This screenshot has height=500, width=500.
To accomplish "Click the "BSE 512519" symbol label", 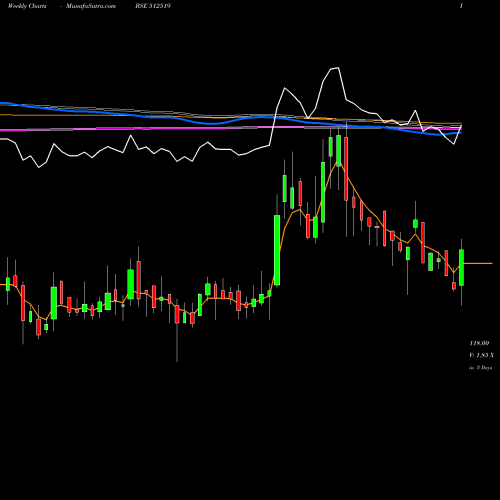I will point(153,6).
